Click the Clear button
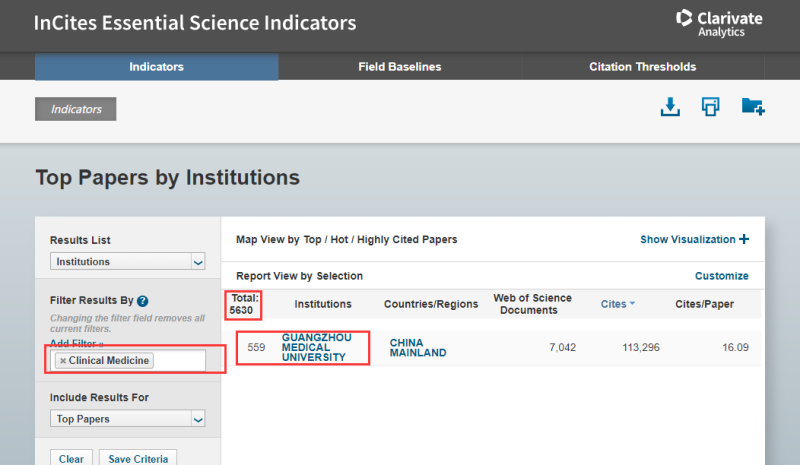This screenshot has width=800, height=465. (x=71, y=458)
